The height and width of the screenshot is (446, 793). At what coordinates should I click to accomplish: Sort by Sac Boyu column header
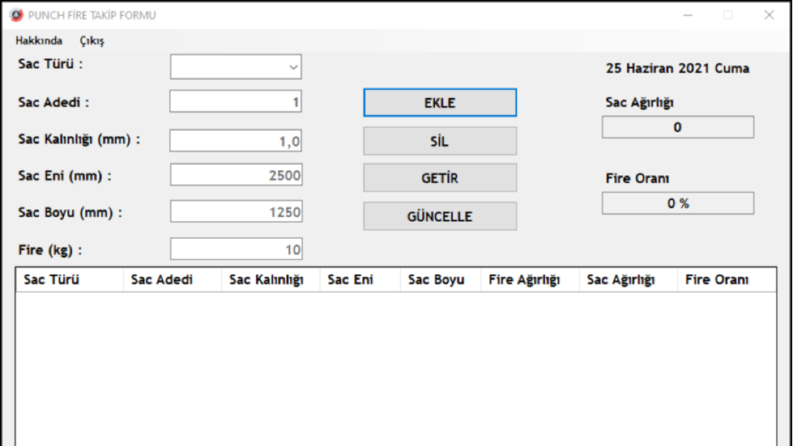point(440,280)
